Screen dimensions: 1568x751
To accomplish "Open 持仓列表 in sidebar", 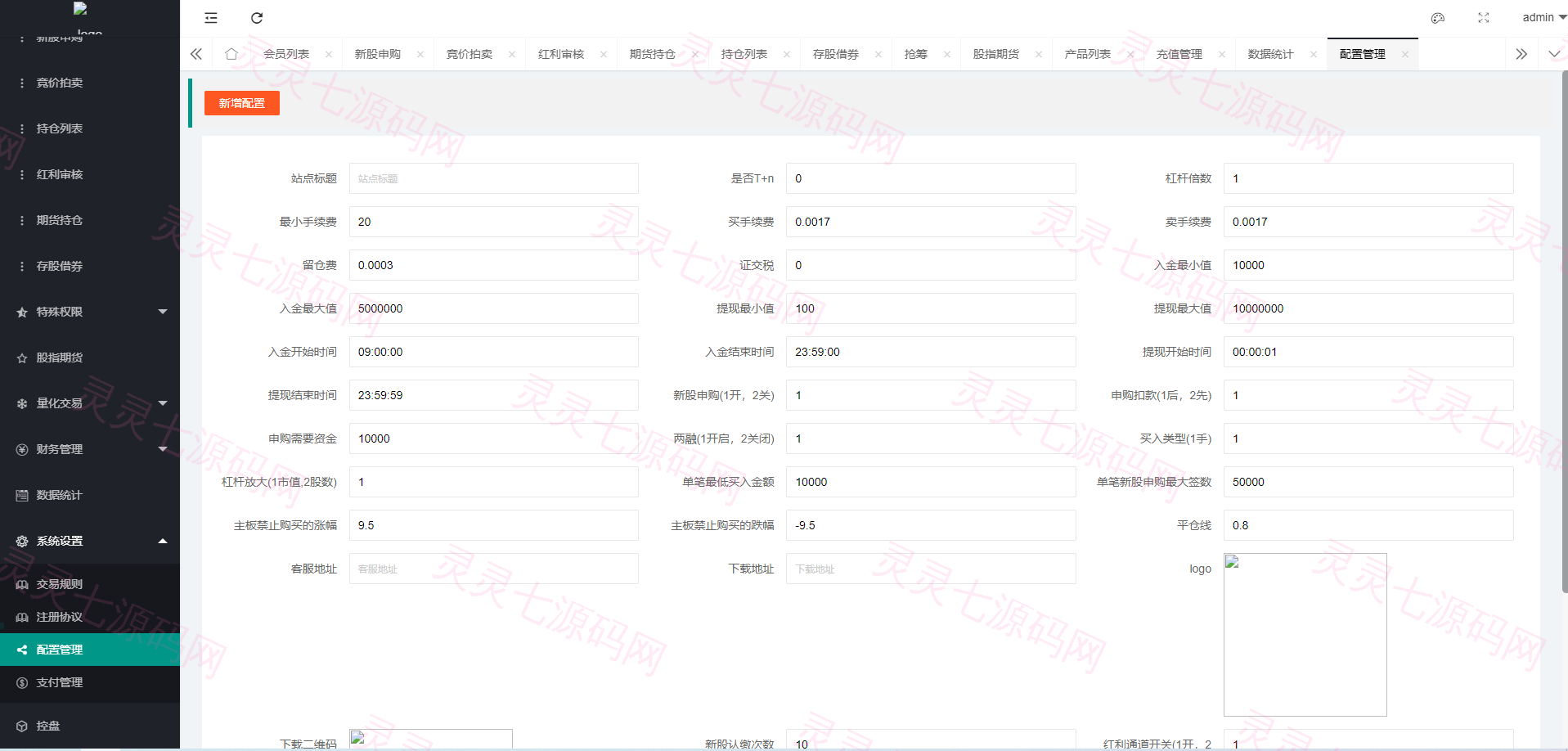I will [x=90, y=128].
